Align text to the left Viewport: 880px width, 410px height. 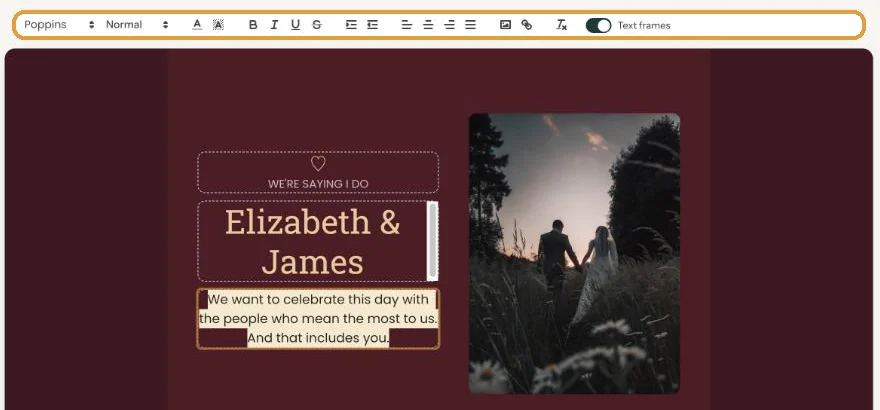tap(407, 25)
